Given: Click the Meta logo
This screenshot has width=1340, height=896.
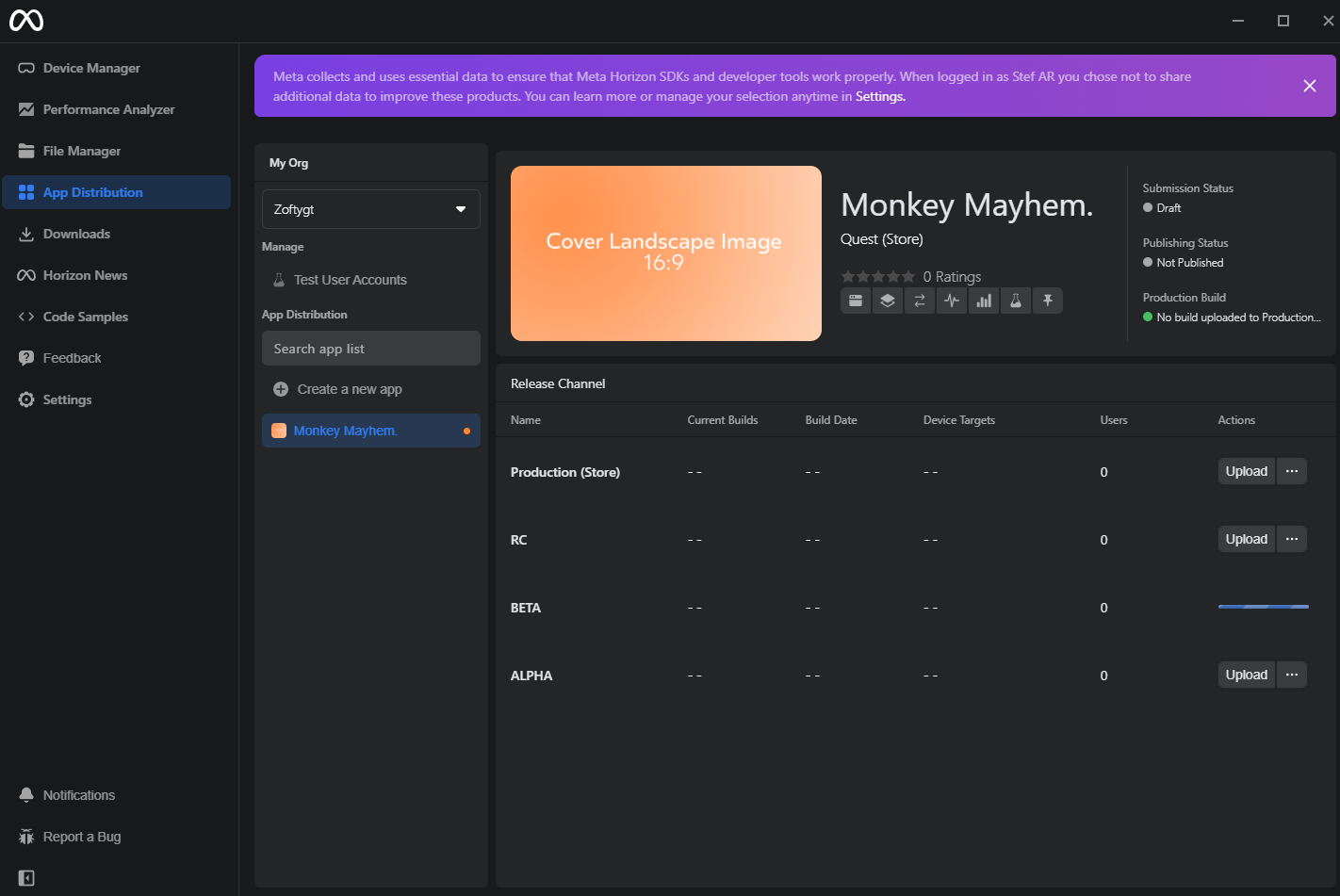Looking at the screenshot, I should click(x=26, y=20).
